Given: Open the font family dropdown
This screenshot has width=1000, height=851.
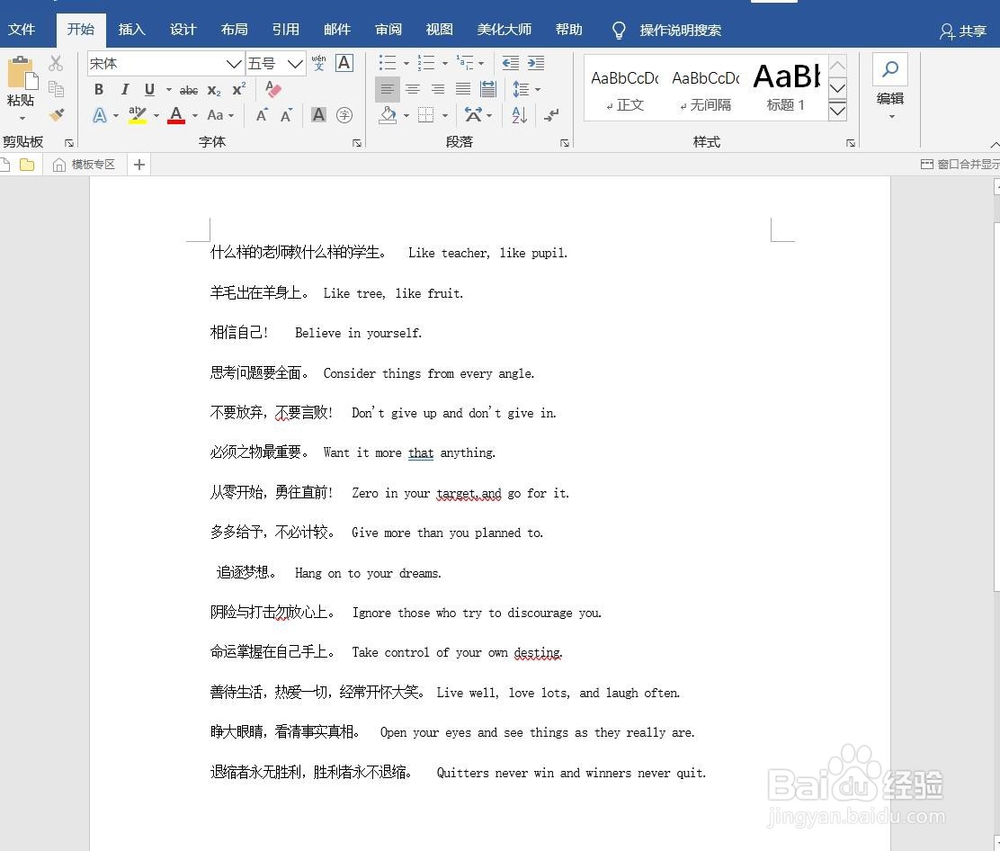Looking at the screenshot, I should (x=232, y=62).
